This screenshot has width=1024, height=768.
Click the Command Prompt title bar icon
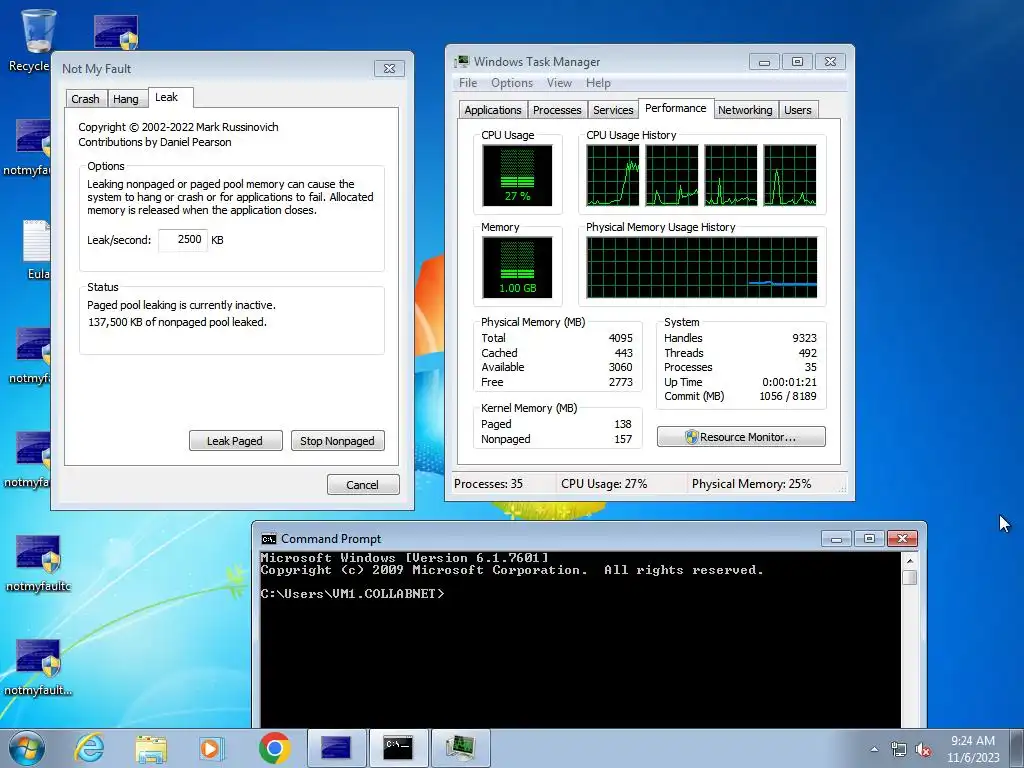pyautogui.click(x=268, y=539)
